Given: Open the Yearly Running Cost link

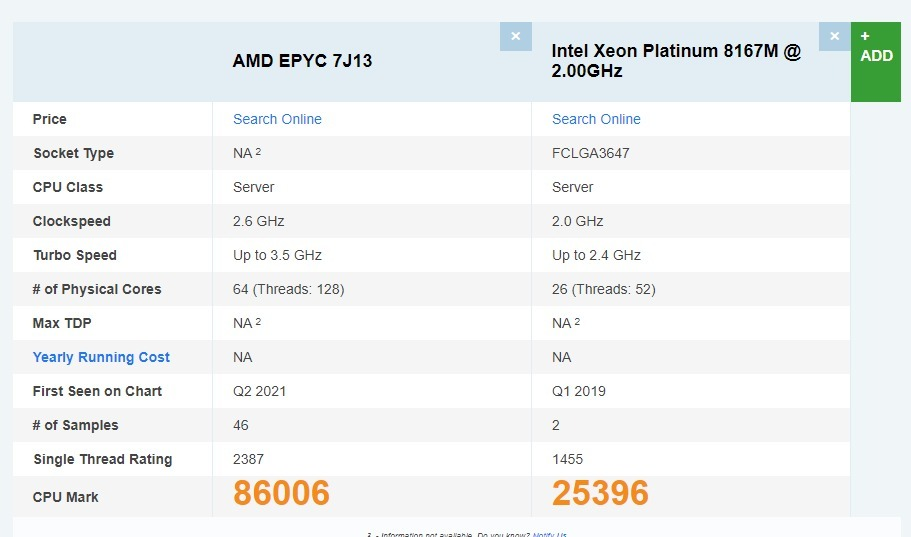Looking at the screenshot, I should pyautogui.click(x=101, y=357).
